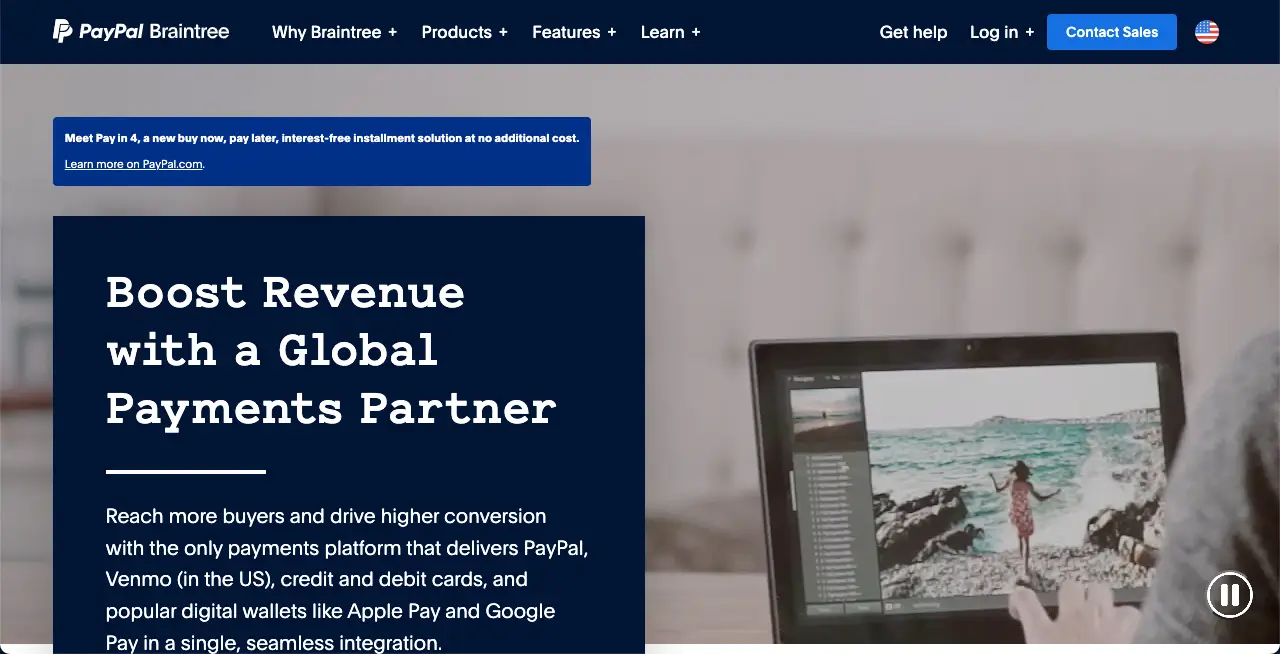Expand the Learn menu
The image size is (1280, 654).
(x=670, y=32)
